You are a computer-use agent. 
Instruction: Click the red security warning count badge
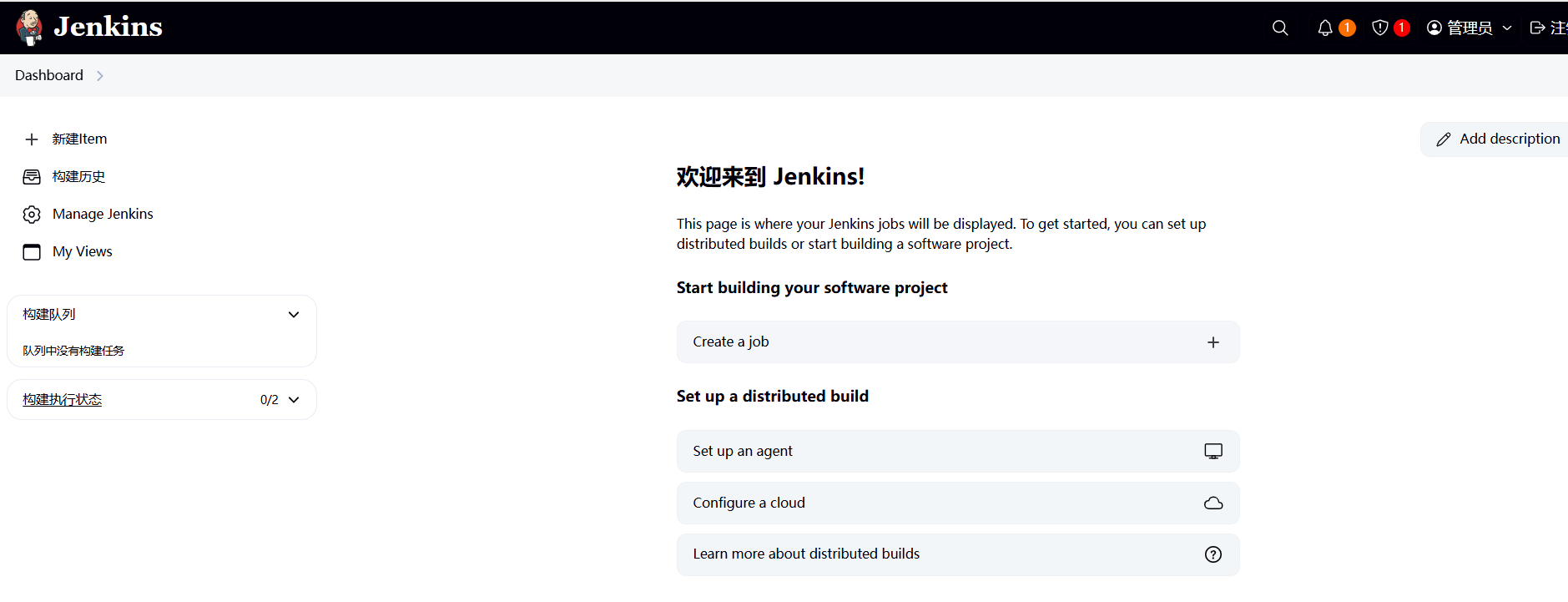coord(1402,28)
